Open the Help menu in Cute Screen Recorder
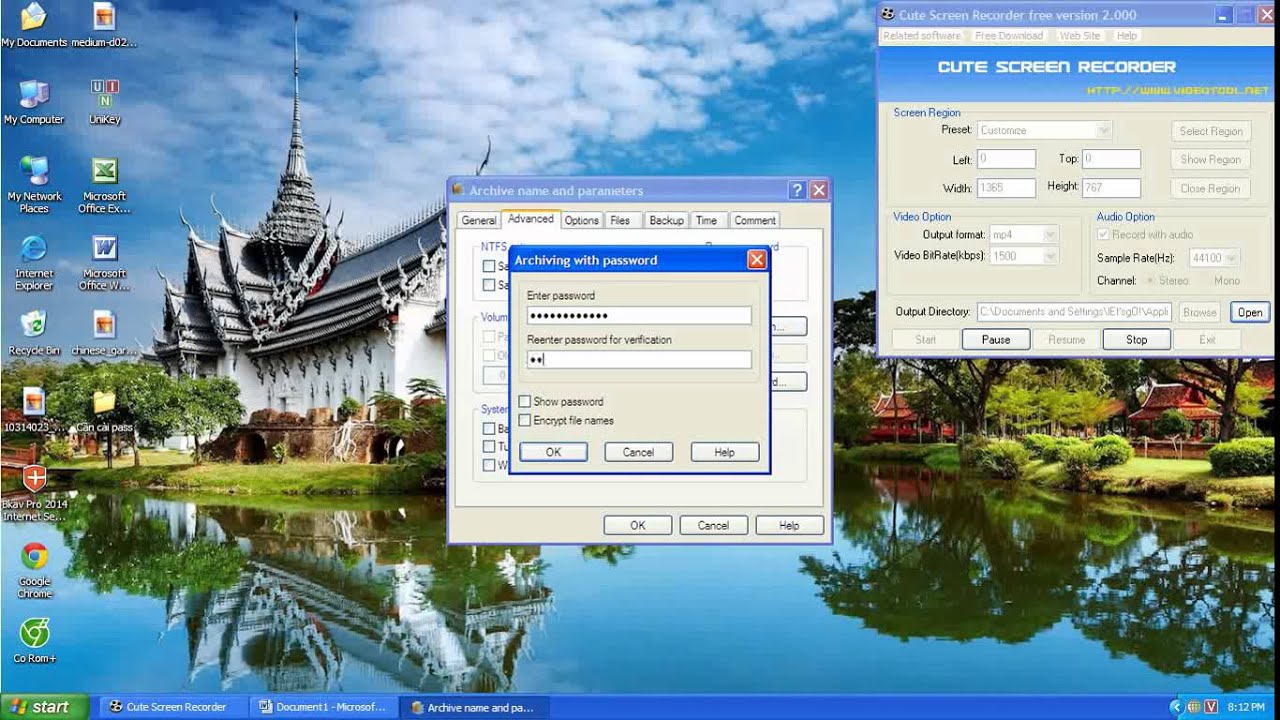Image resolution: width=1280 pixels, height=720 pixels. click(1127, 35)
